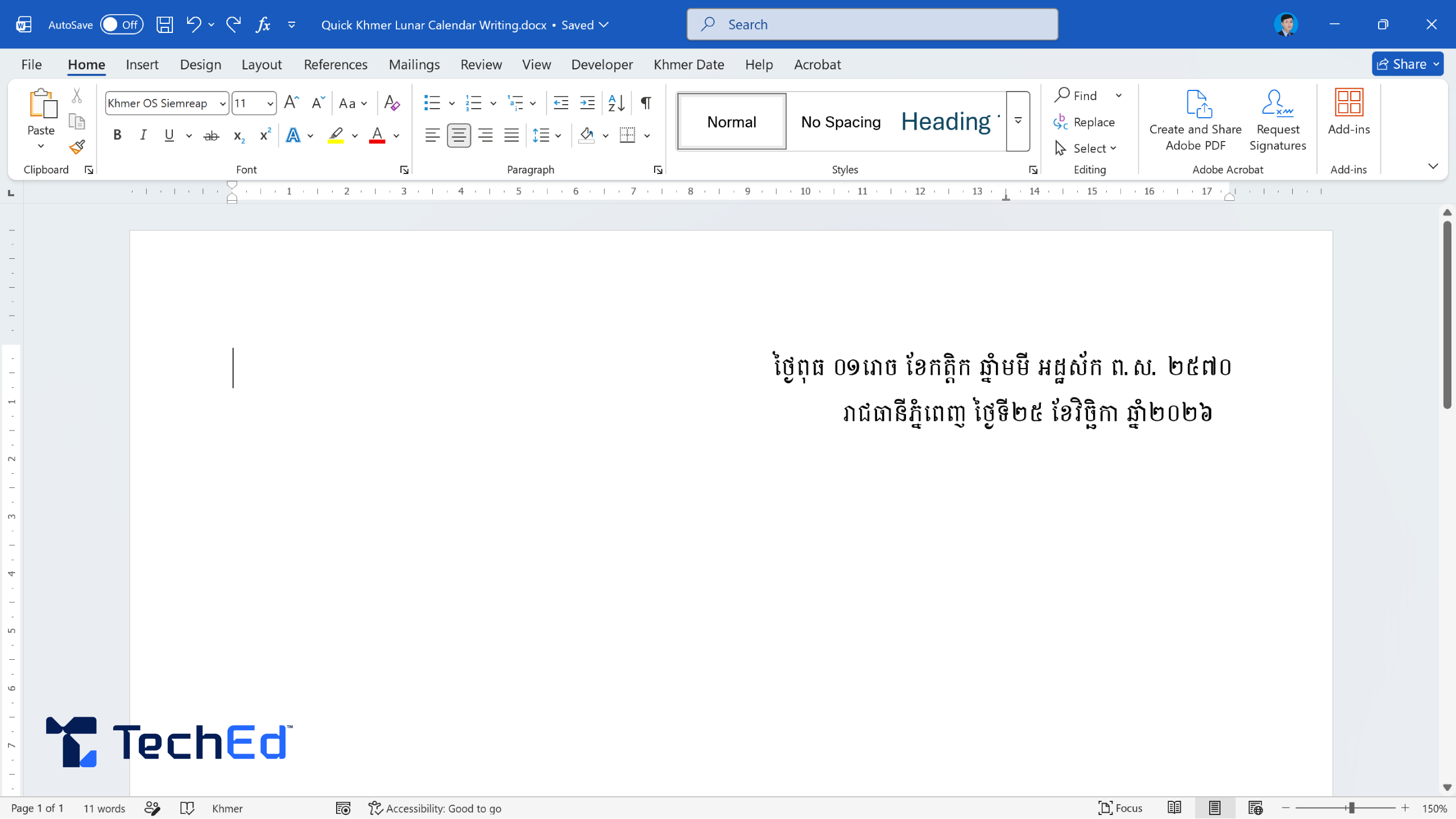
Task: Open Read Mode view in status bar
Action: [x=1174, y=808]
